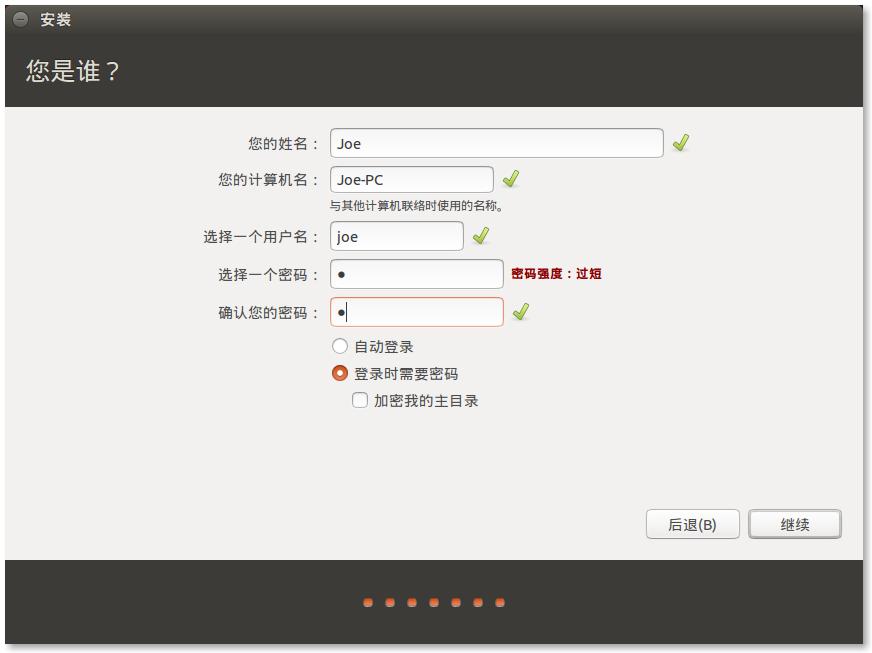The image size is (872, 653).
Task: Click the computer name field with Joe-PC
Action: tap(411, 180)
